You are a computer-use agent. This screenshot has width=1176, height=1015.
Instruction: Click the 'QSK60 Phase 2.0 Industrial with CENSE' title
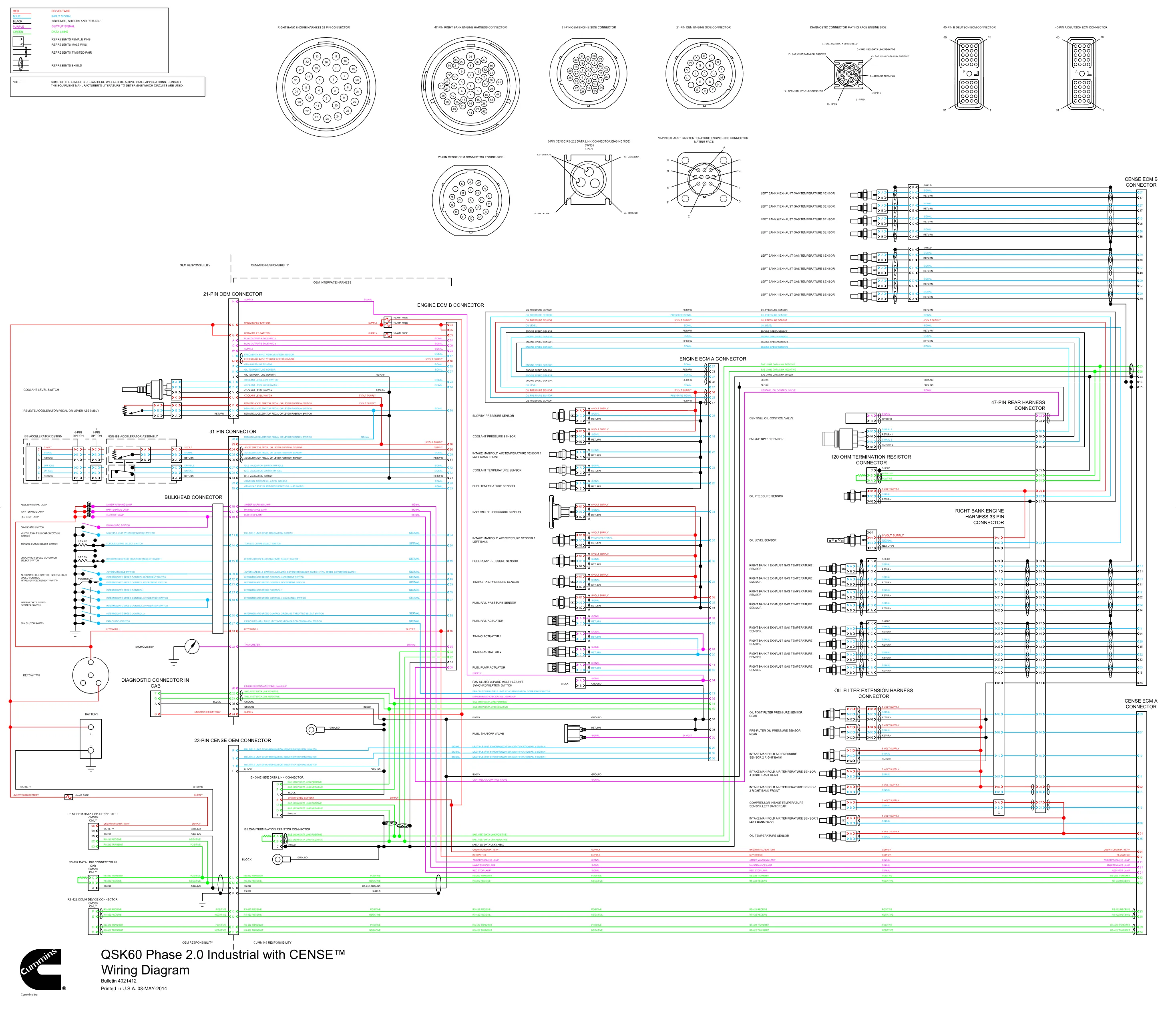pyautogui.click(x=223, y=954)
